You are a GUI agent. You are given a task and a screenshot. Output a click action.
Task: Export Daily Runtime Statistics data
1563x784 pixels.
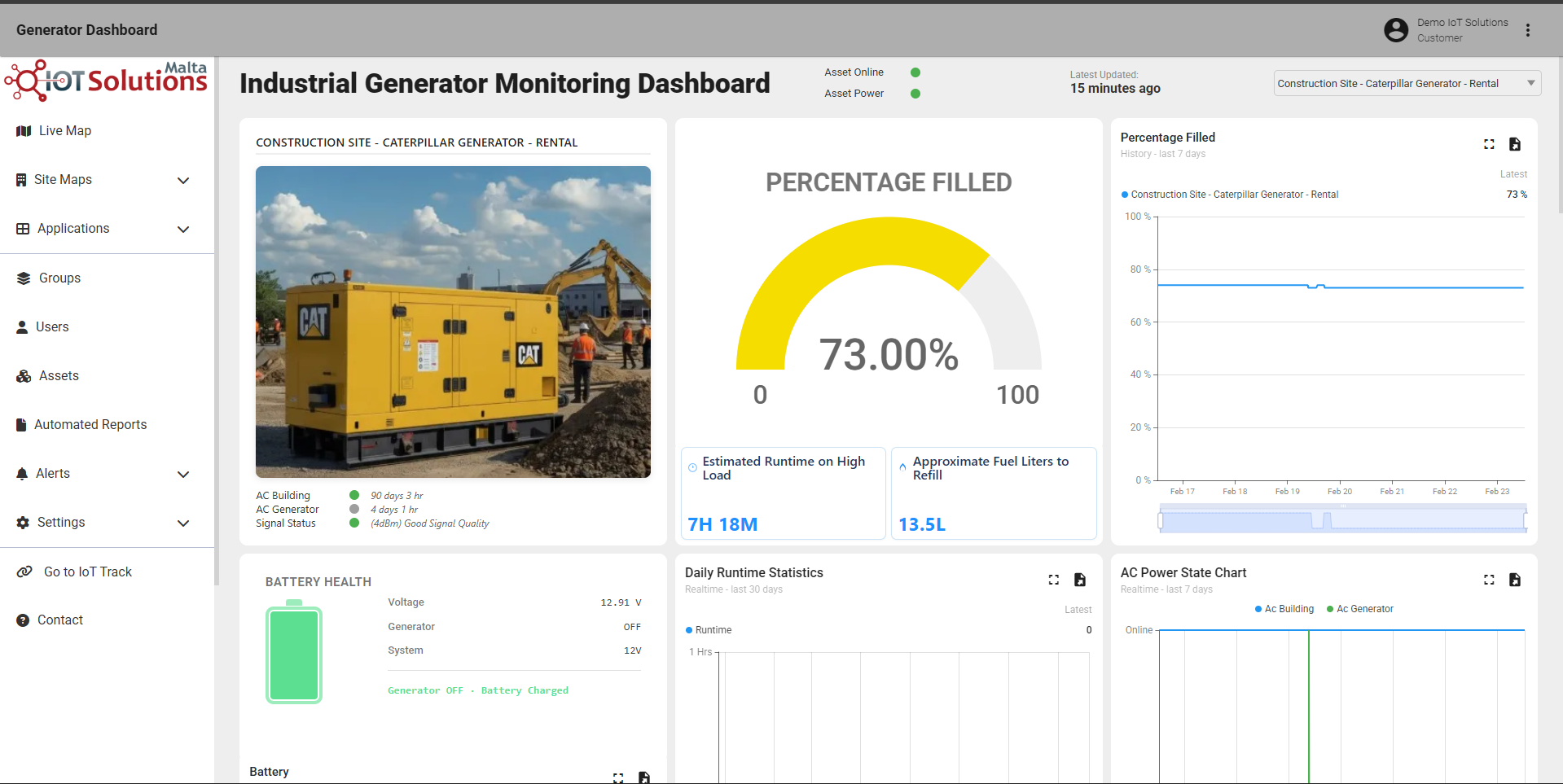[x=1080, y=580]
